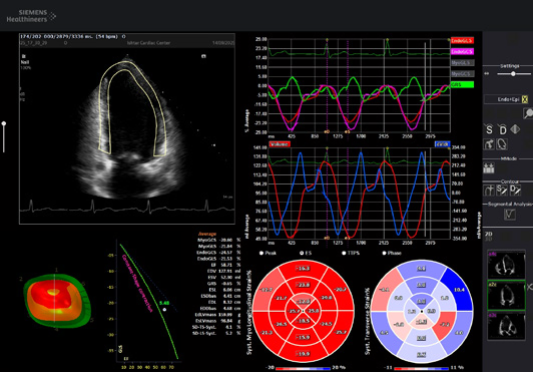The image size is (533, 372).
Task: Click the magnifier zoom icon
Action: pyautogui.click(x=528, y=113)
